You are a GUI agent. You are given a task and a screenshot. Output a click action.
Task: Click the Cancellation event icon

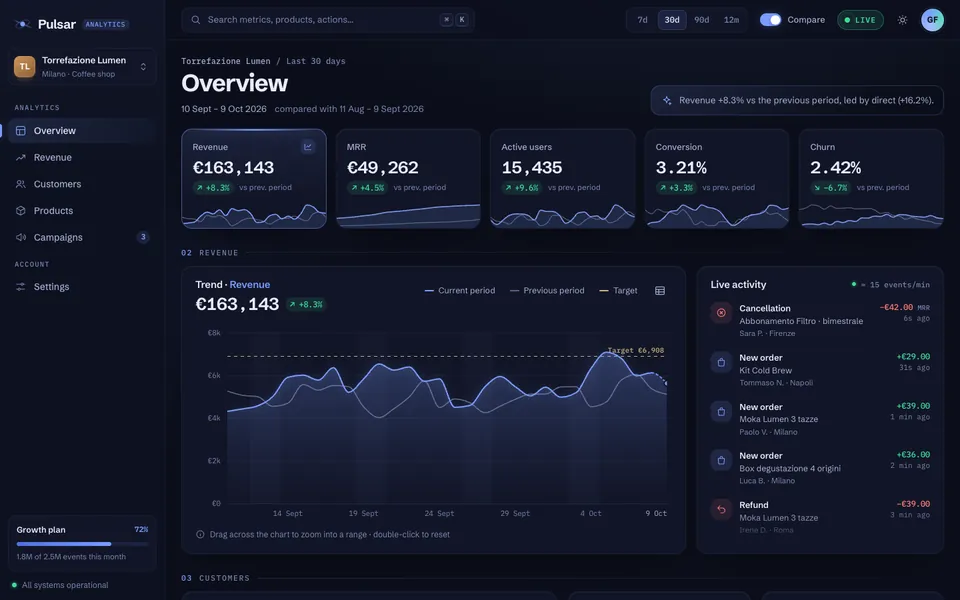[721, 313]
